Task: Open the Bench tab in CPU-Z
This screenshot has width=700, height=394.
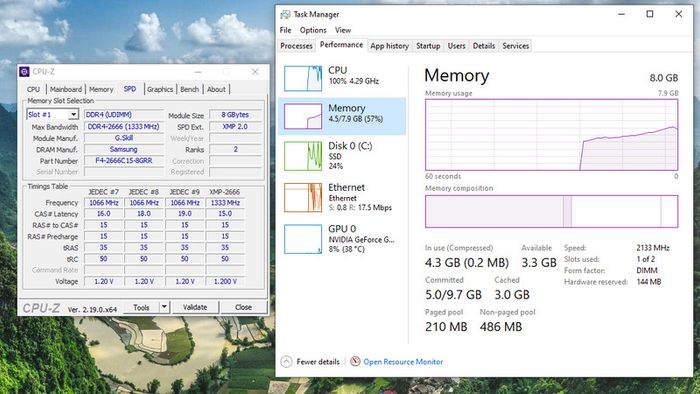Action: coord(190,89)
